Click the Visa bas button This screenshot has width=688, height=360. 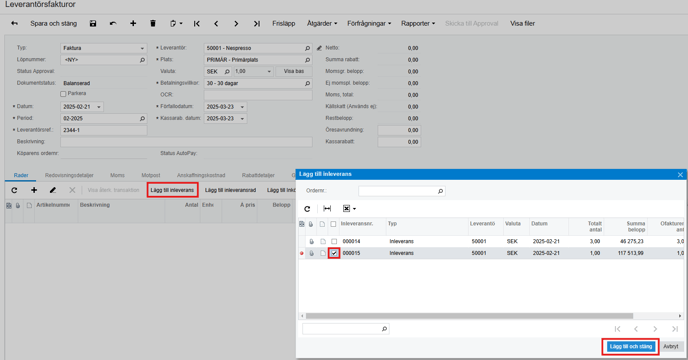click(294, 71)
